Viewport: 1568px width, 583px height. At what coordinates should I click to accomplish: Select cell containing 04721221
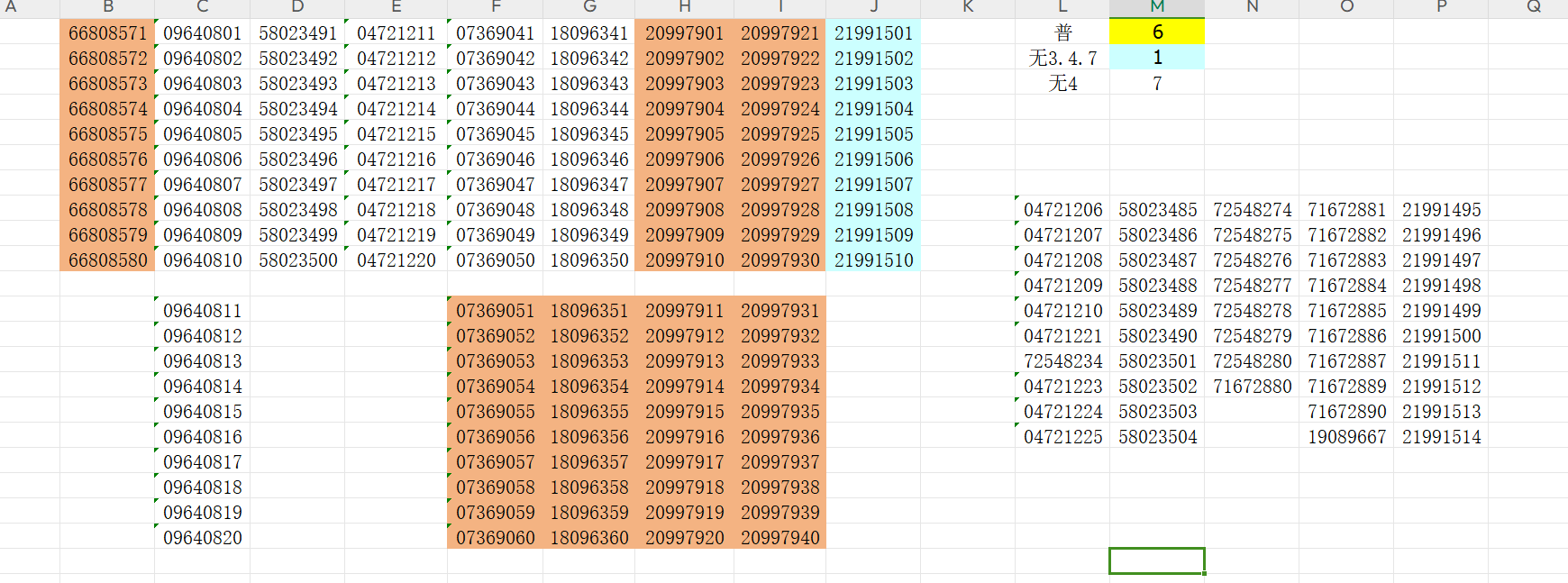coord(1062,336)
